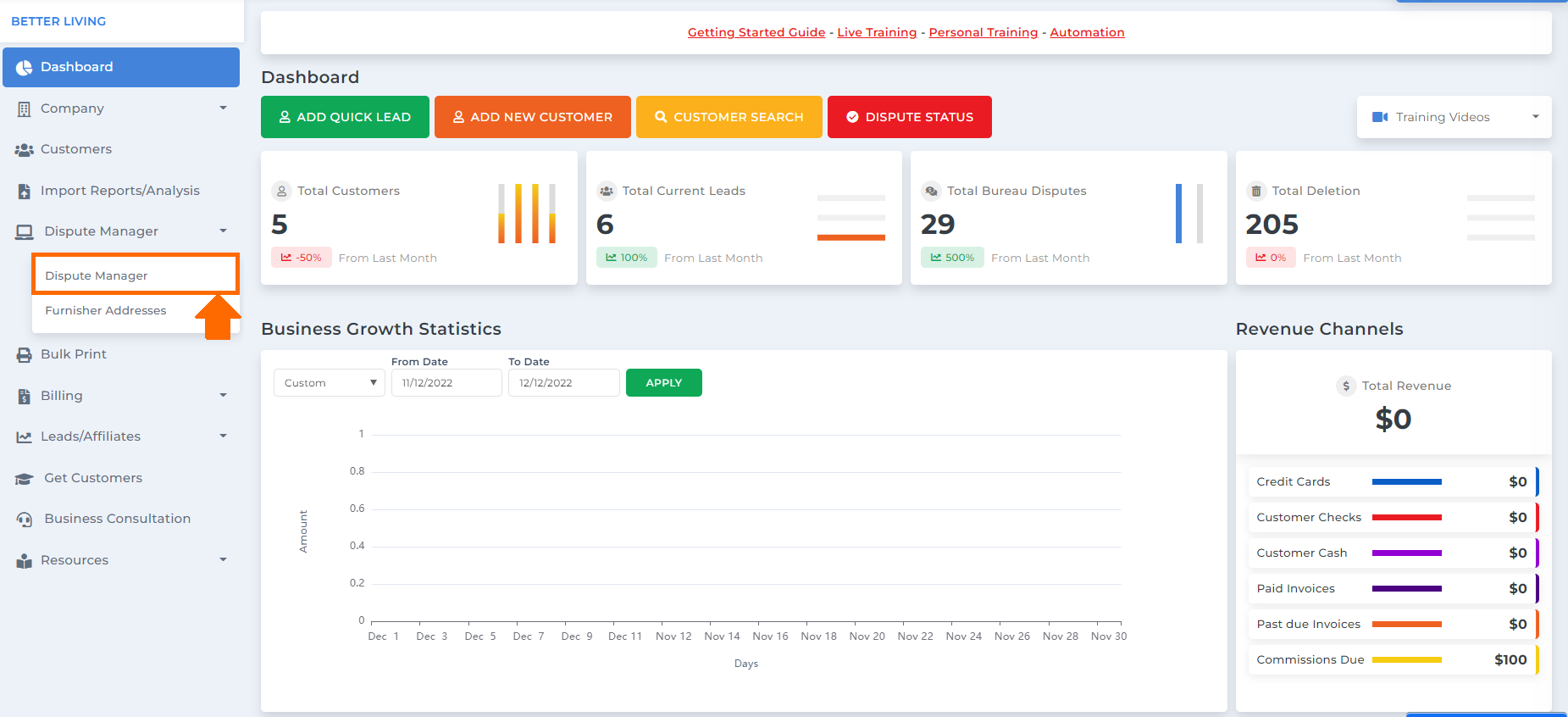Viewport: 1568px width, 717px height.
Task: Click the Total Deletion trash icon
Action: [x=1256, y=191]
